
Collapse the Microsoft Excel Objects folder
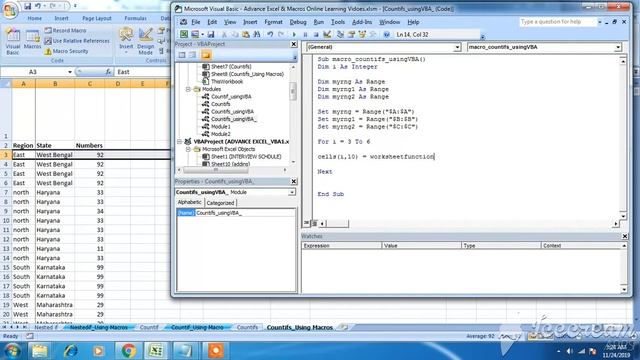(188, 149)
